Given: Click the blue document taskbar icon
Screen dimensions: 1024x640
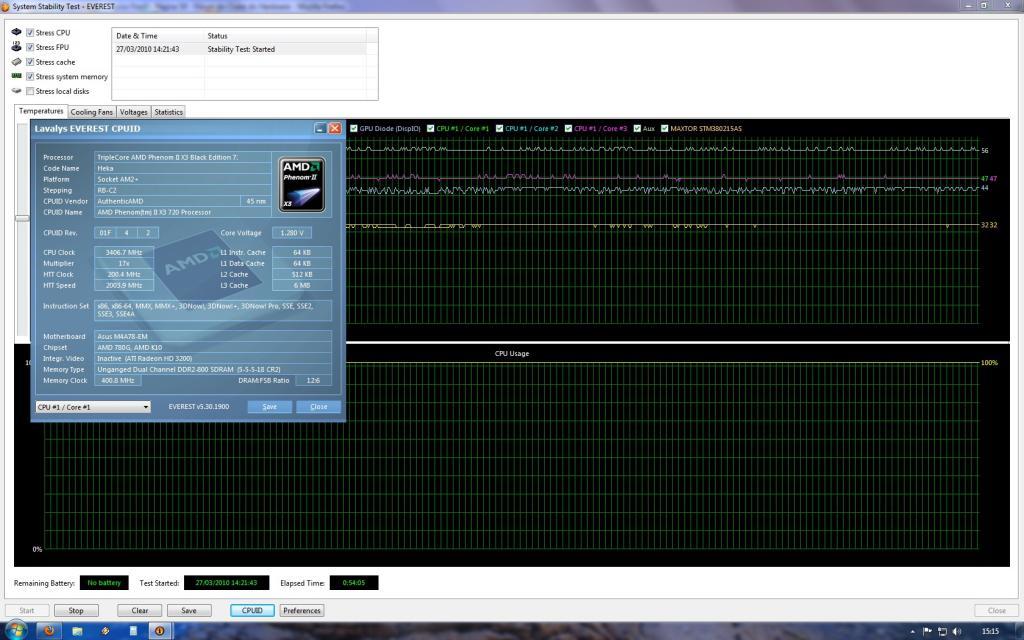Looking at the screenshot, I should pyautogui.click(x=133, y=631).
